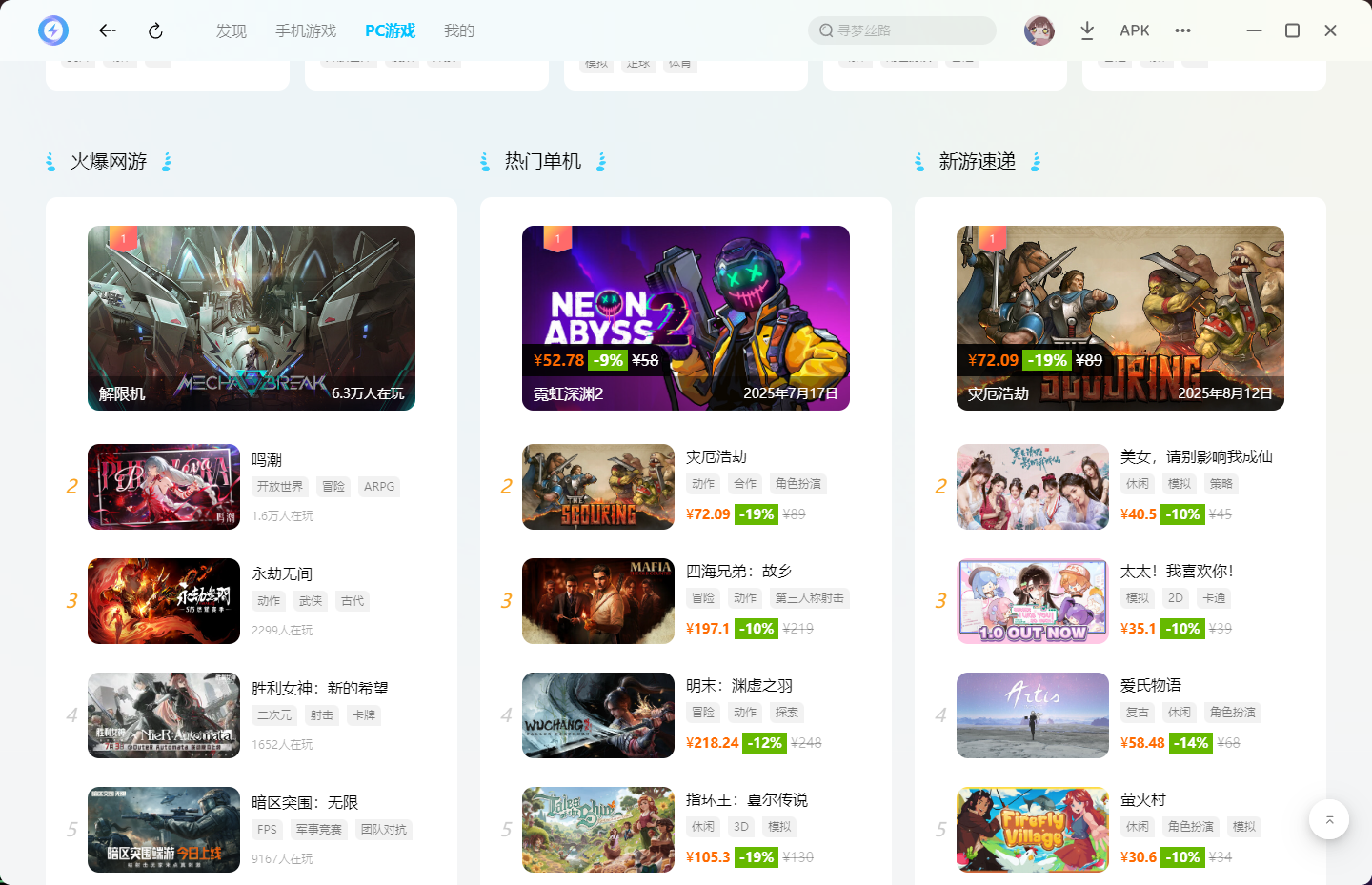Select the PC游戏 tab
This screenshot has width=1372, height=885.
tap(391, 30)
